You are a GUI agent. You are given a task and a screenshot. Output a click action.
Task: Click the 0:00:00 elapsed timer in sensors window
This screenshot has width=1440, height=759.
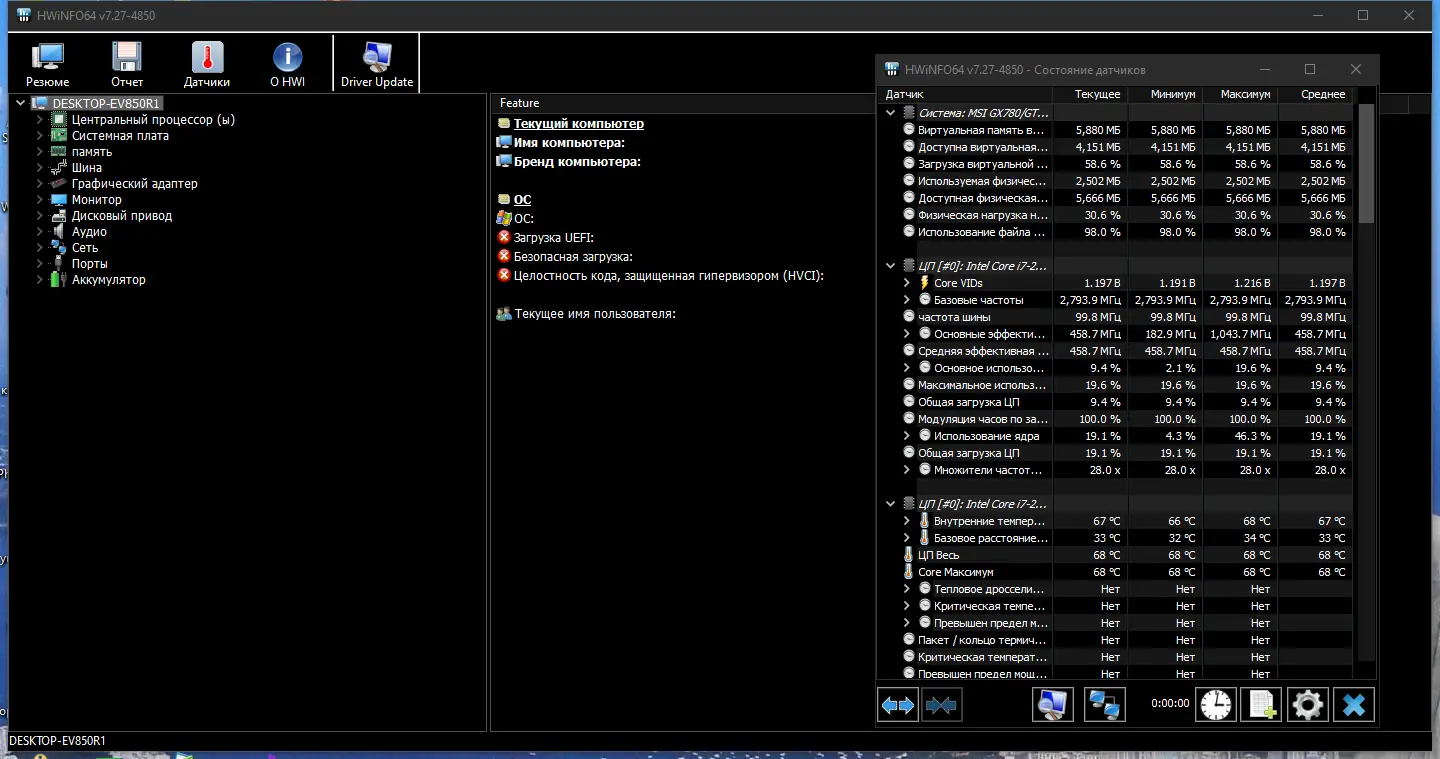tap(1170, 704)
